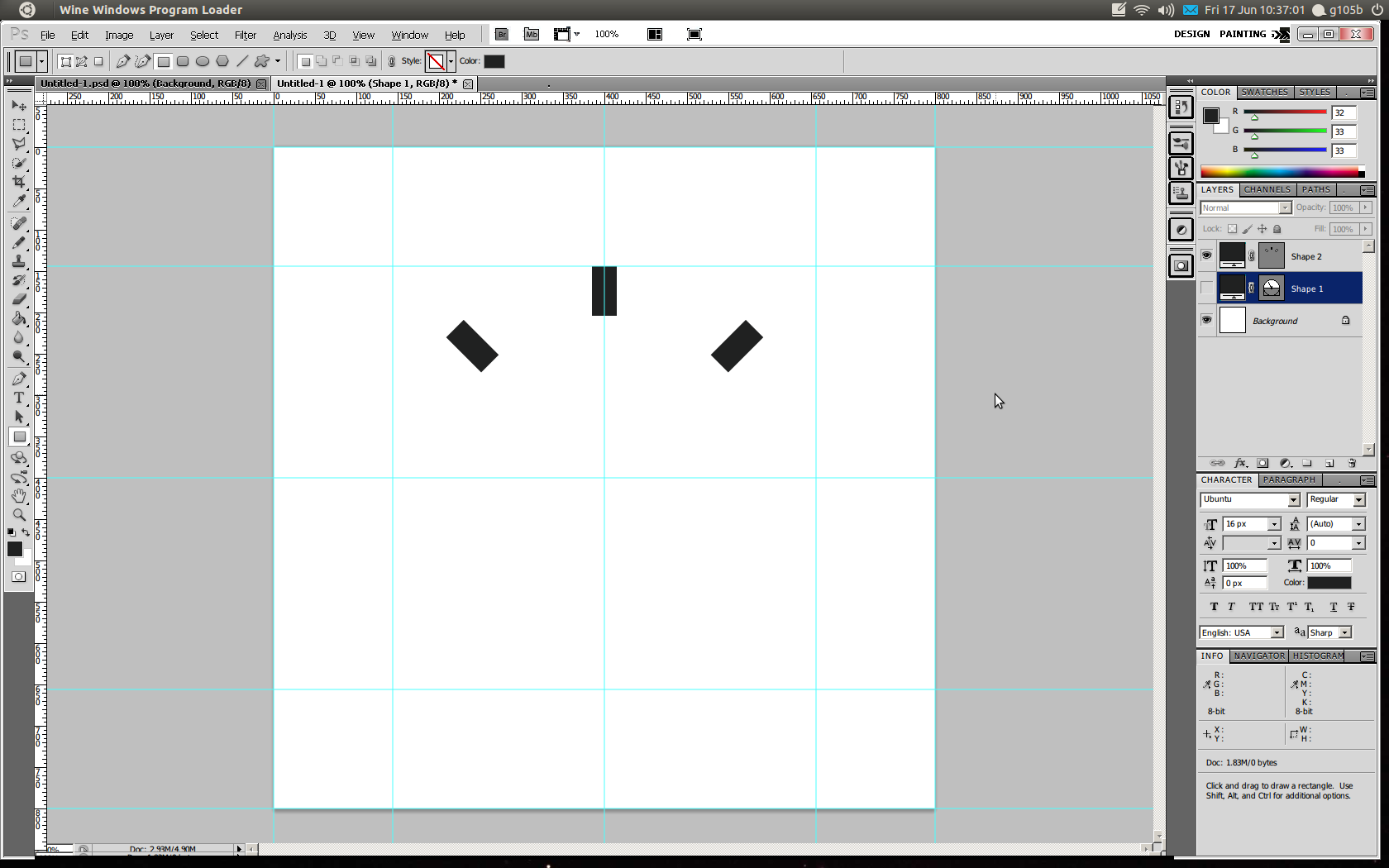Open the Sharp anti-aliasing dropdown
The image size is (1389, 868).
coord(1345,633)
